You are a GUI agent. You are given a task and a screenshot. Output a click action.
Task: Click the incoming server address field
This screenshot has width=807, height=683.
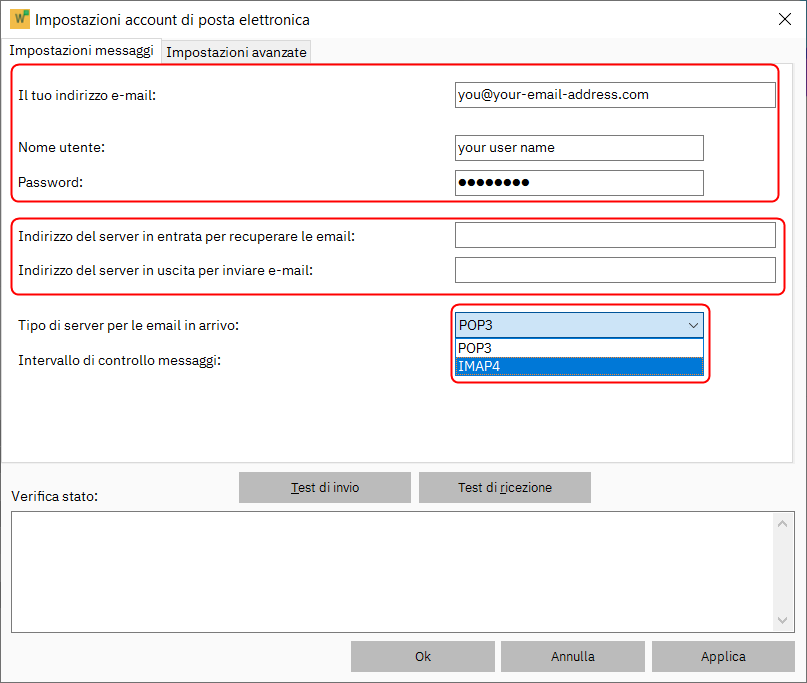614,235
